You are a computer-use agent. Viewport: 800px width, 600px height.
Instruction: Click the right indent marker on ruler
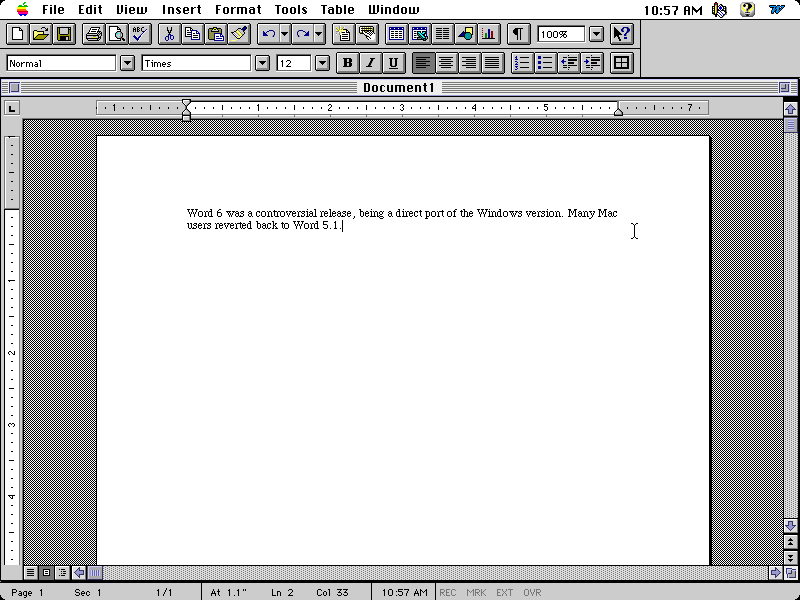[618, 111]
